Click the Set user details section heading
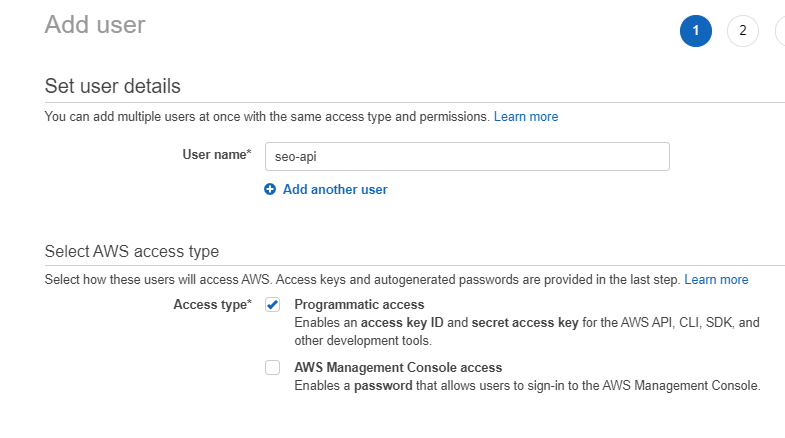This screenshot has height=438, width=785. click(113, 86)
